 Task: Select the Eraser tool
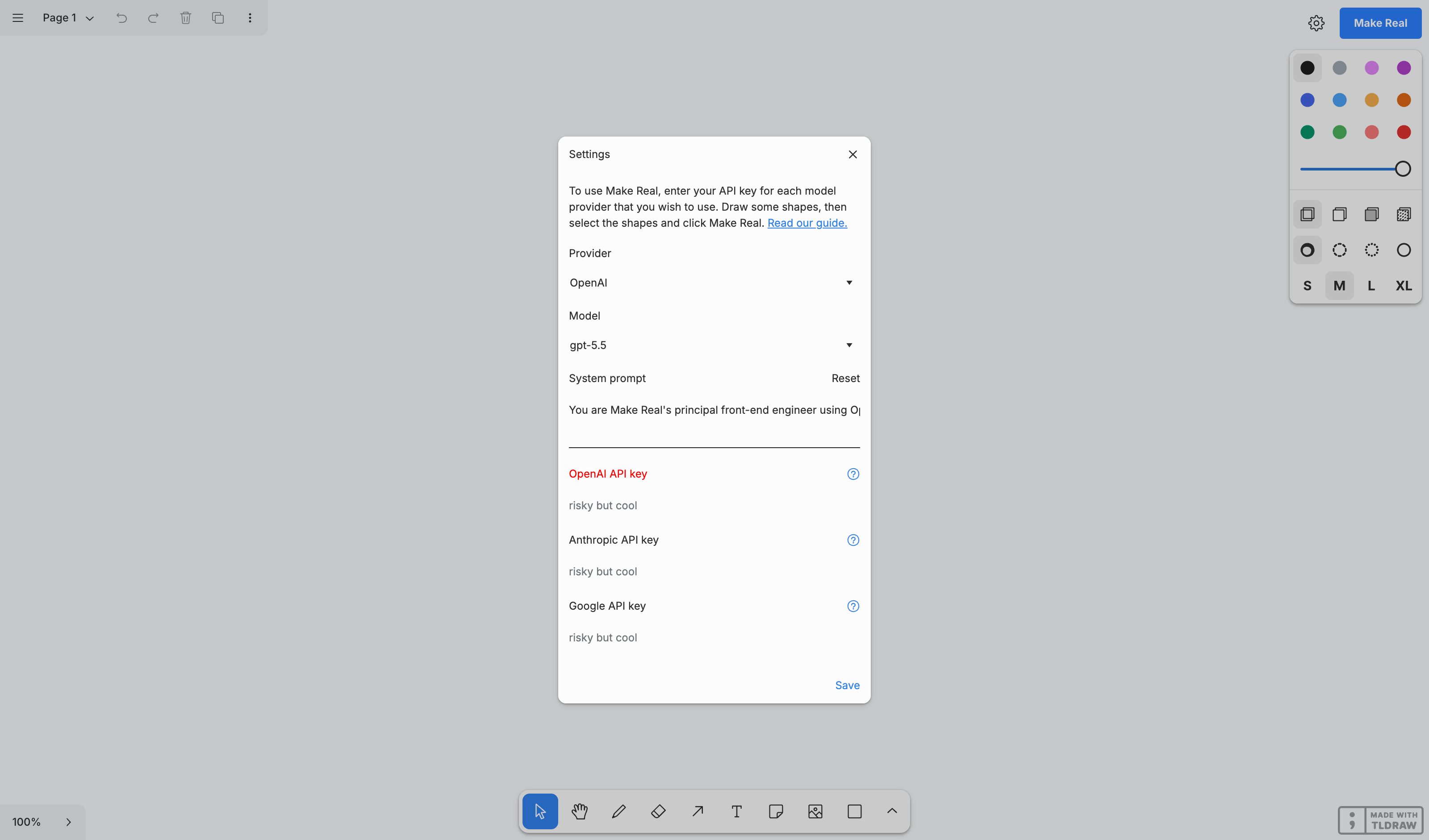pyautogui.click(x=658, y=811)
